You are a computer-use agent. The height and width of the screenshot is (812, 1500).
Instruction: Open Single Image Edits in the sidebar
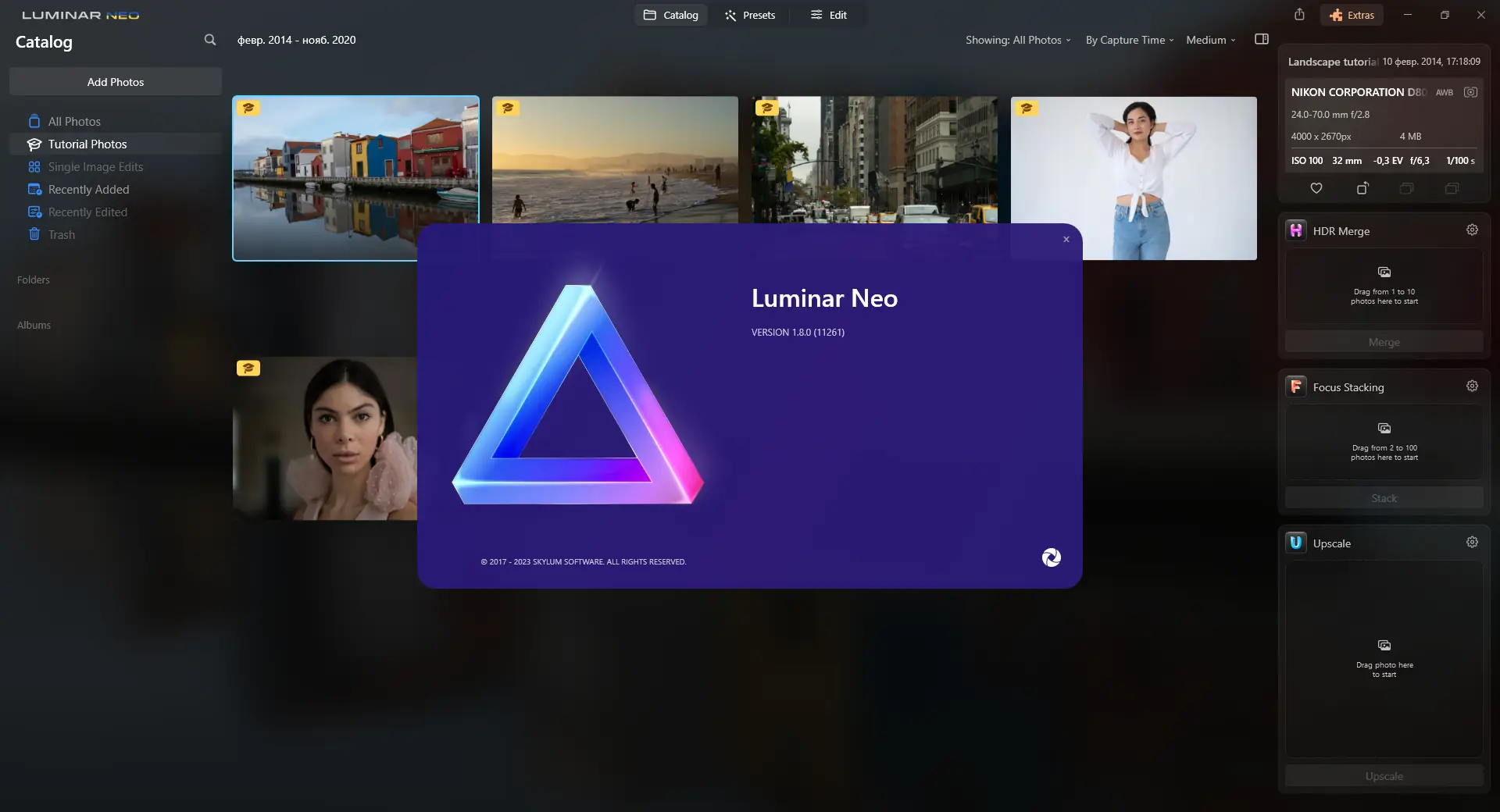[116, 166]
